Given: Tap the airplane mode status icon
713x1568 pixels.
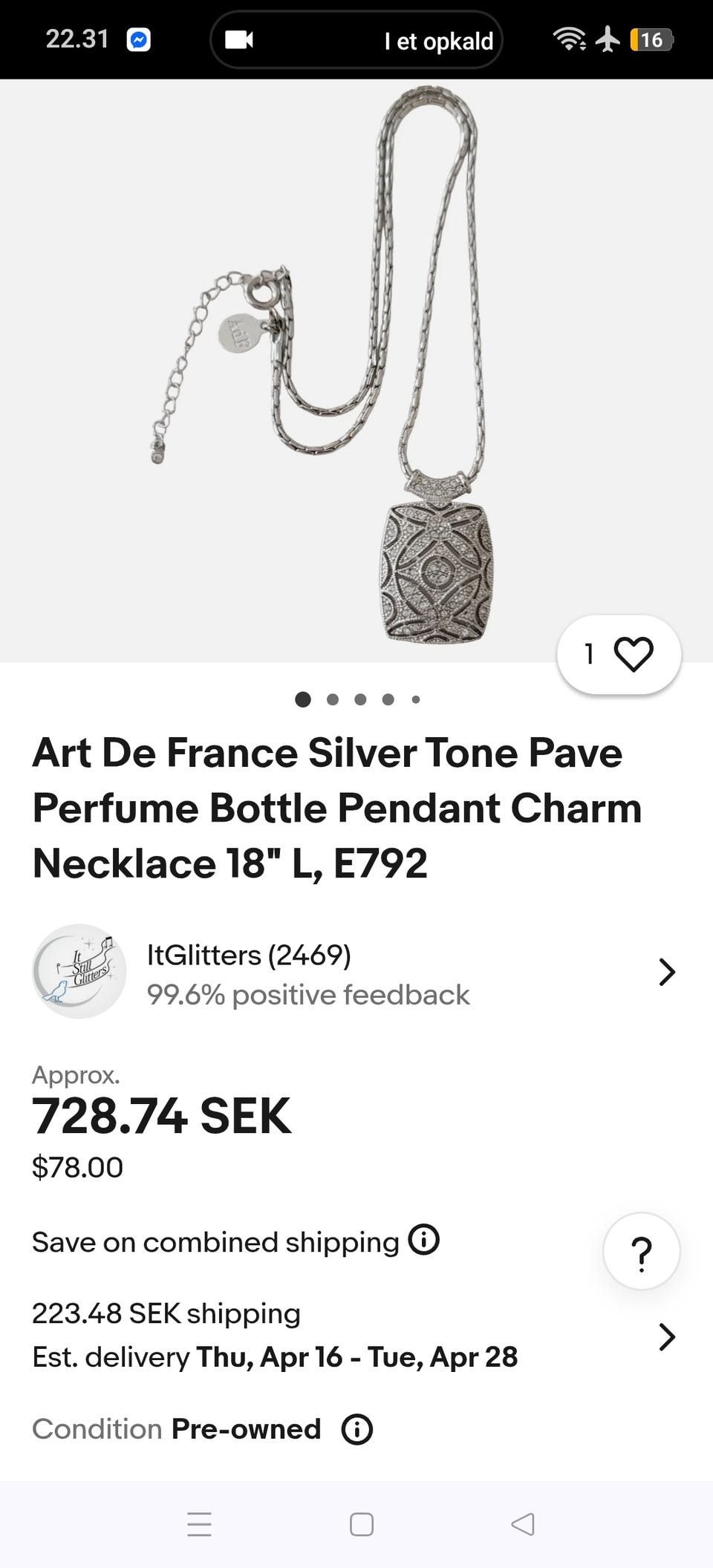Looking at the screenshot, I should (x=608, y=39).
